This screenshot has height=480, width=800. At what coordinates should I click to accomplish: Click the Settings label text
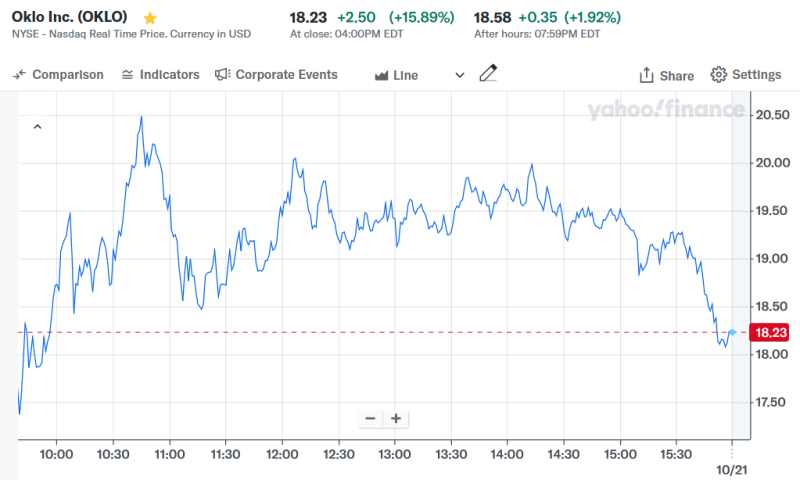(x=757, y=75)
